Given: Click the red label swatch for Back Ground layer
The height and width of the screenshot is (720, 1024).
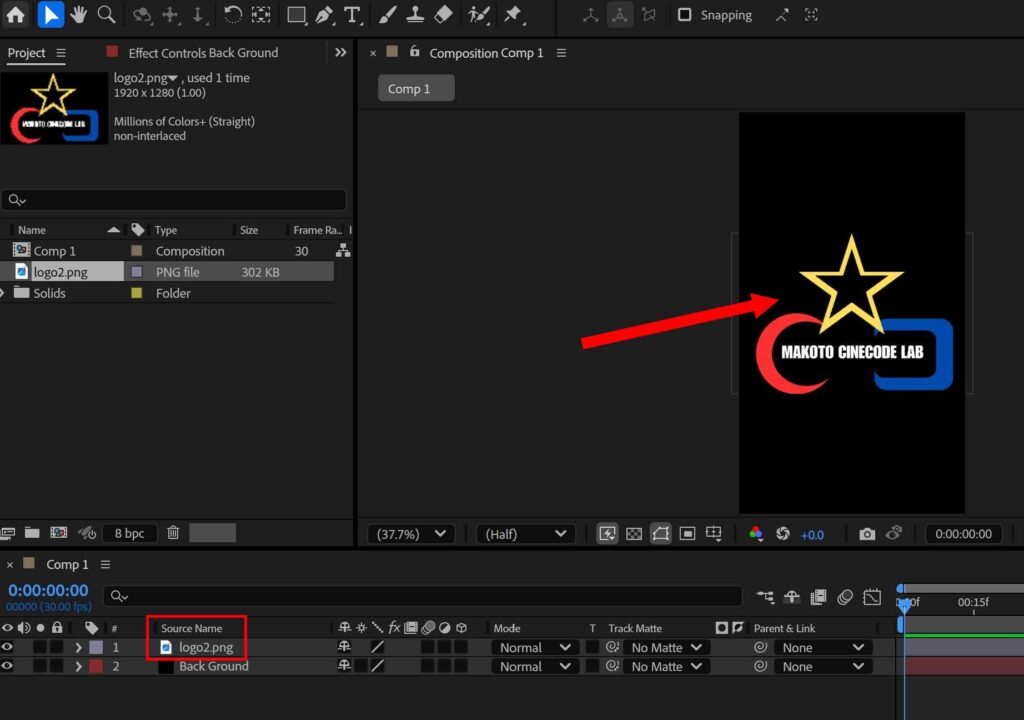Looking at the screenshot, I should coord(96,666).
